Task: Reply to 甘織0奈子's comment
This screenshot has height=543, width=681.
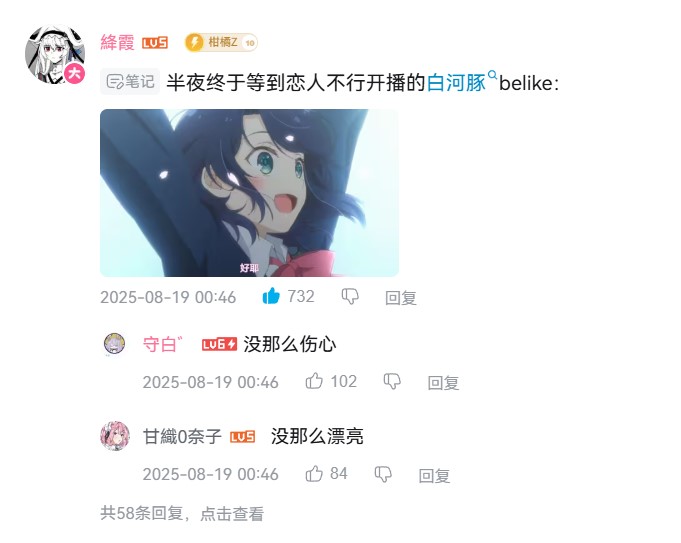Action: point(434,476)
